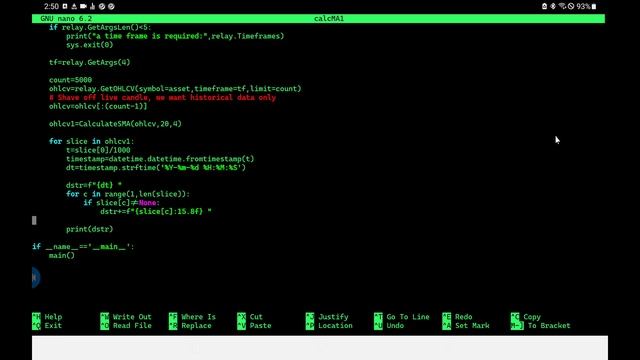The height and width of the screenshot is (360, 640).
Task: Select the ^K Cut shortcut
Action: tap(250, 317)
